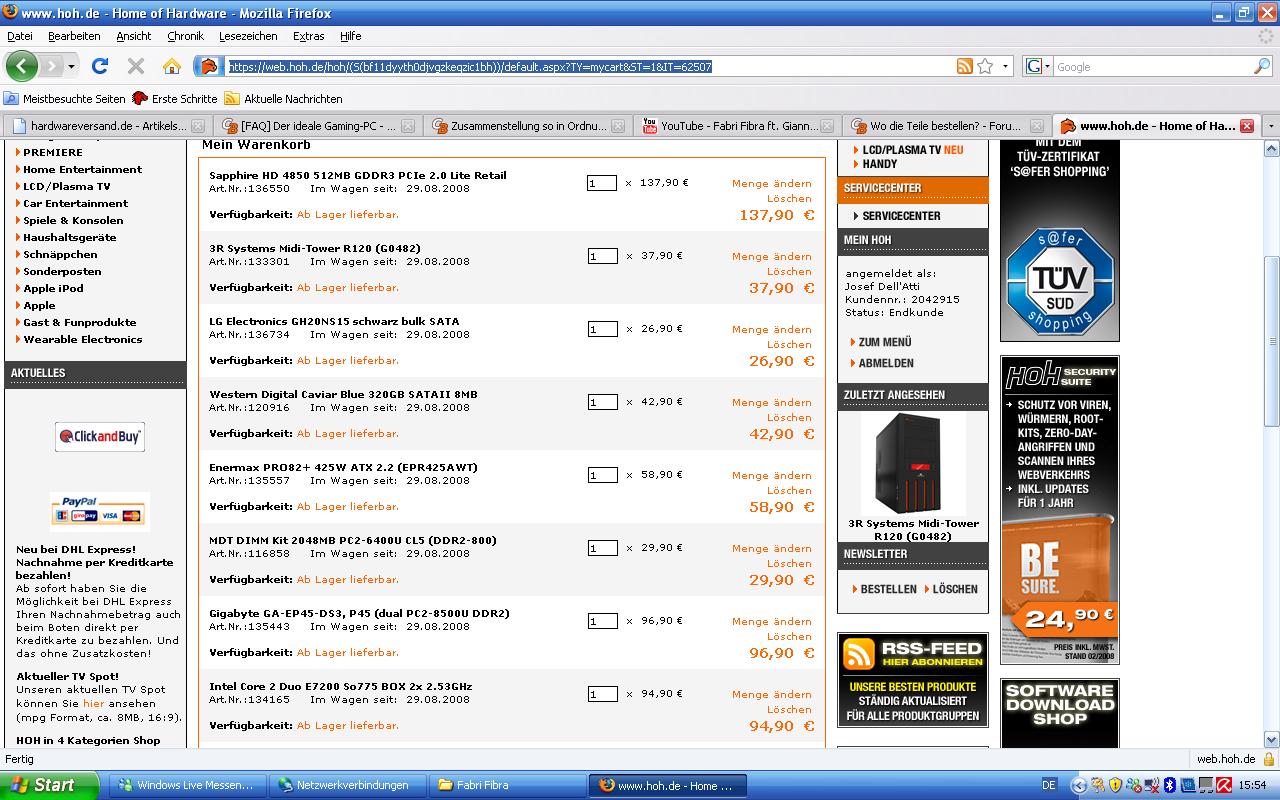This screenshot has width=1280, height=800.
Task: Open the list-all-tabs dropdown
Action: (x=1271, y=126)
